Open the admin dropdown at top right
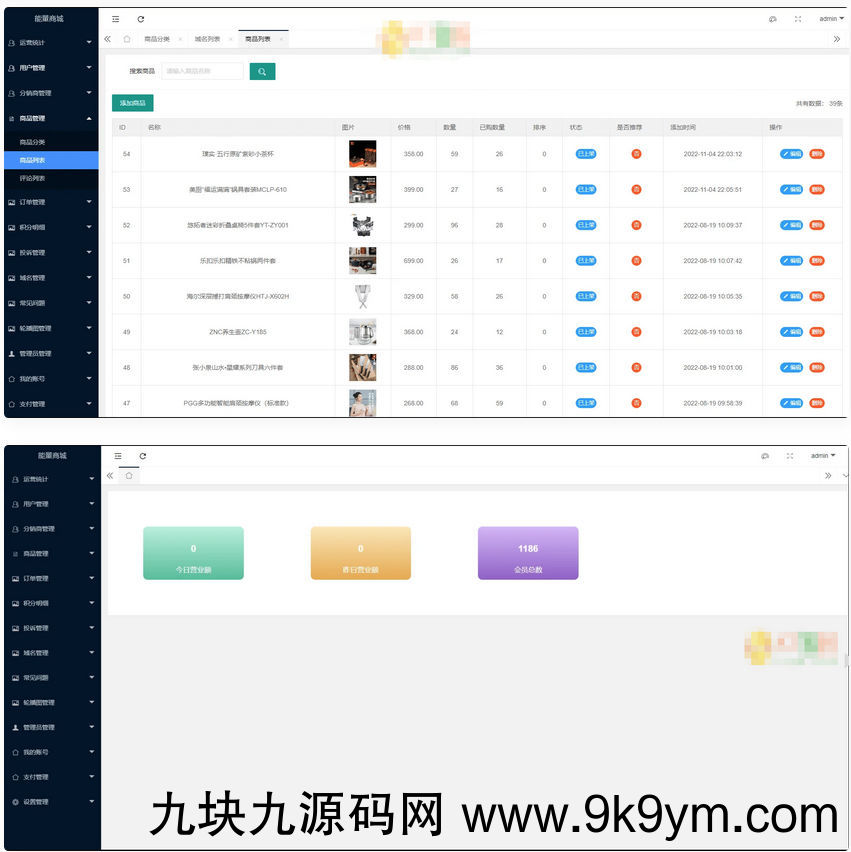 point(829,18)
